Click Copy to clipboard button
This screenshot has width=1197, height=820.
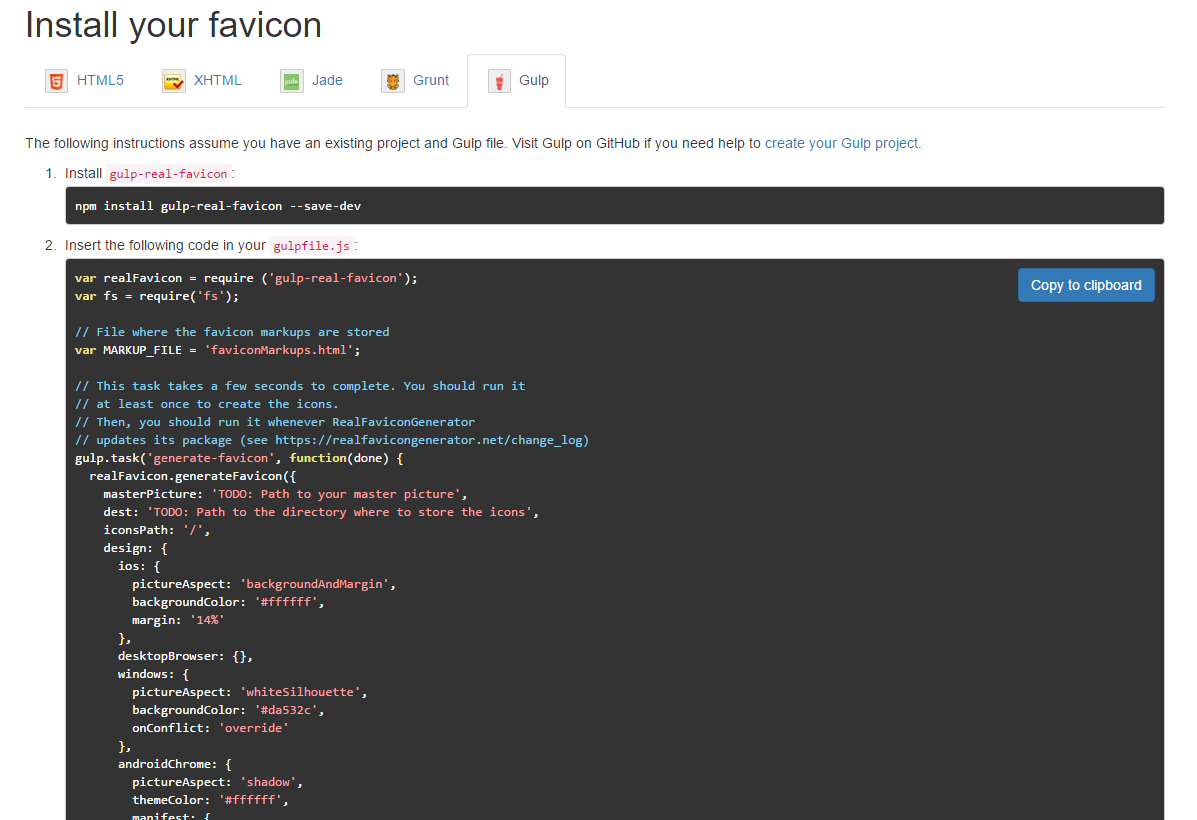point(1086,285)
